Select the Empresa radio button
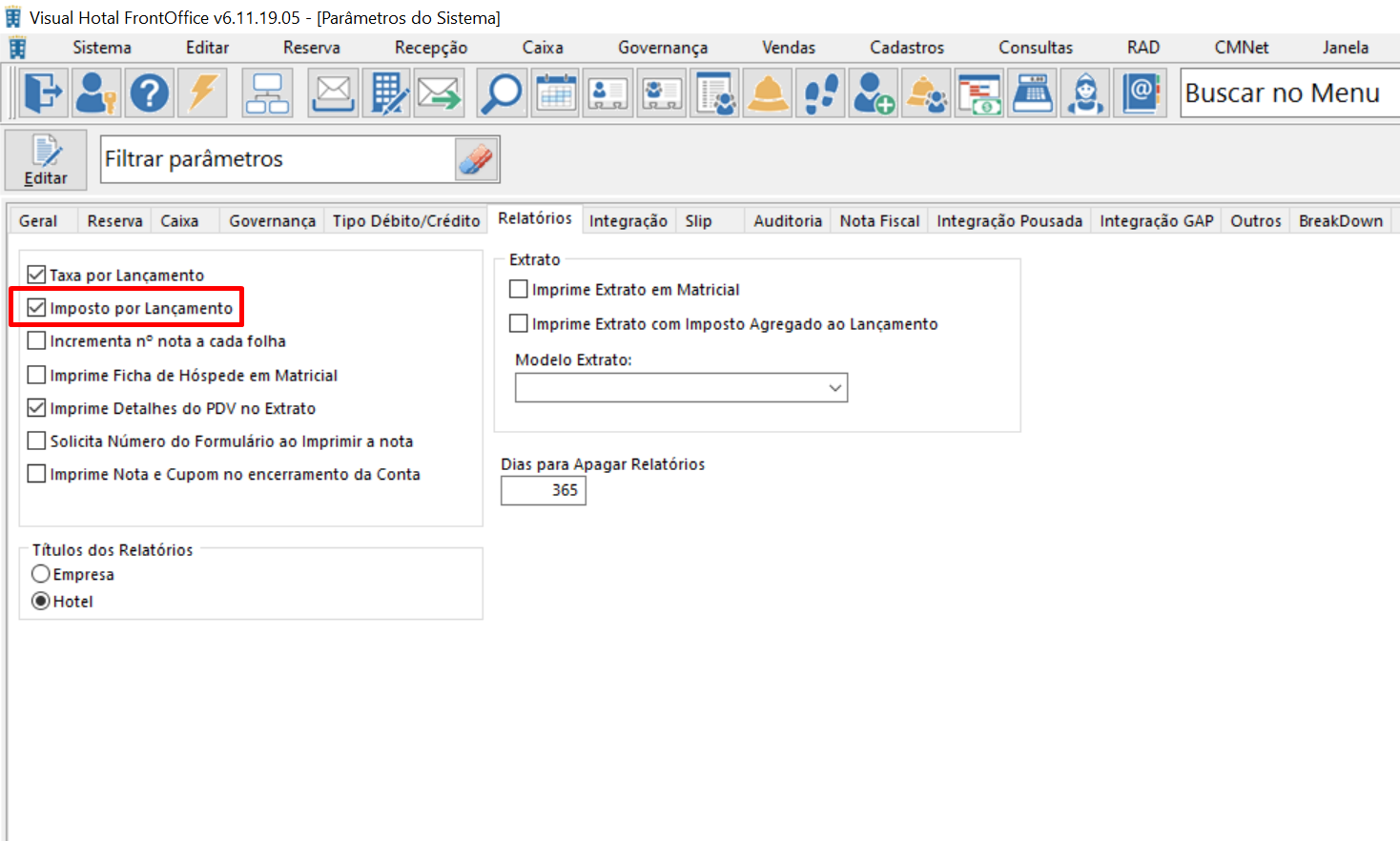The width and height of the screenshot is (1400, 841). (x=41, y=574)
